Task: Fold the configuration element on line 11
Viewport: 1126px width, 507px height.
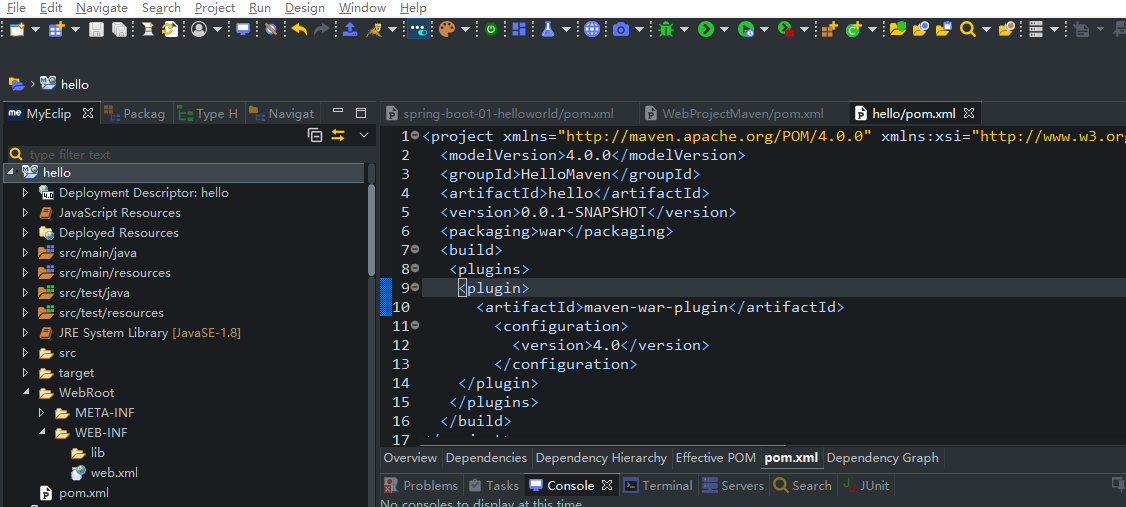Action: point(415,326)
